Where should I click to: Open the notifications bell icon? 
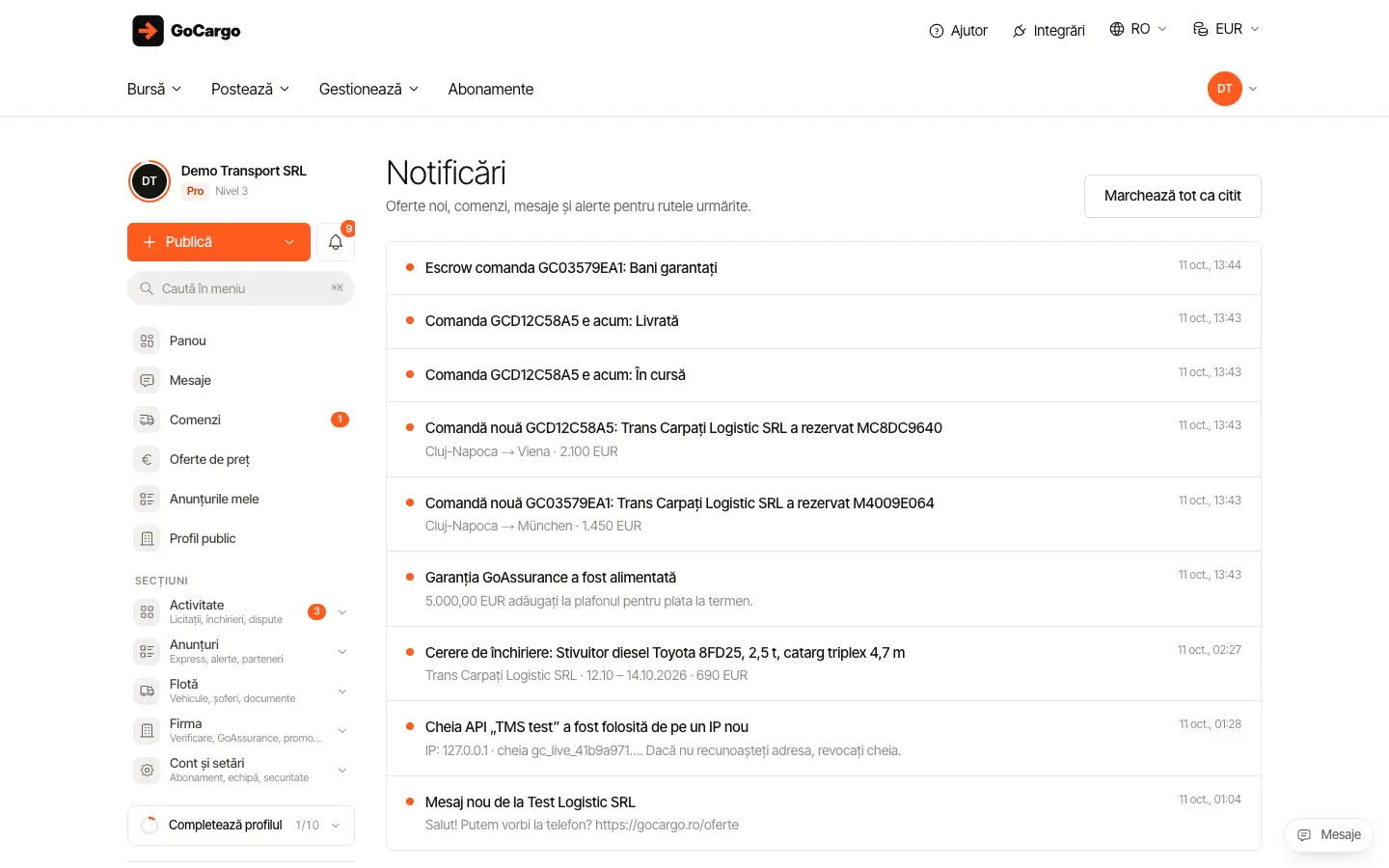(x=336, y=242)
